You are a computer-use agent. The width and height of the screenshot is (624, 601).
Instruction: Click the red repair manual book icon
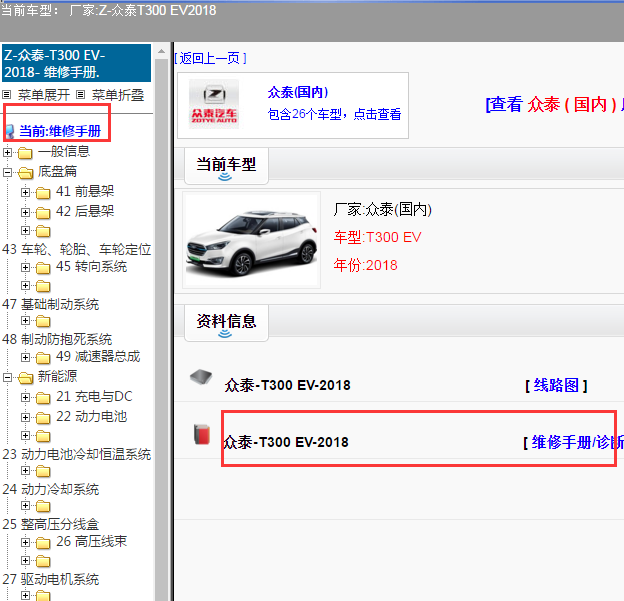pyautogui.click(x=202, y=434)
